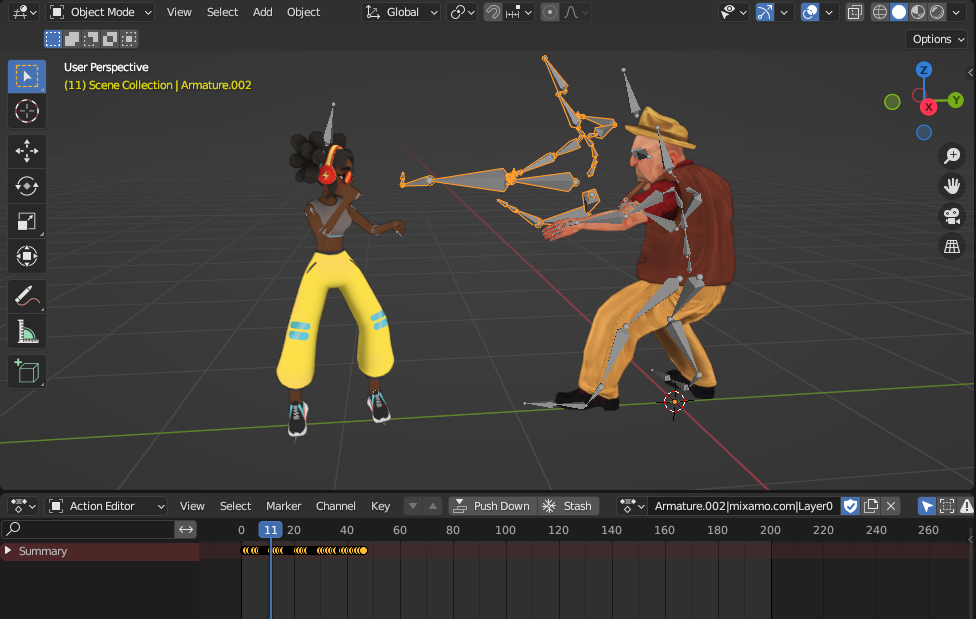
Task: Click the Push Down button
Action: (492, 506)
